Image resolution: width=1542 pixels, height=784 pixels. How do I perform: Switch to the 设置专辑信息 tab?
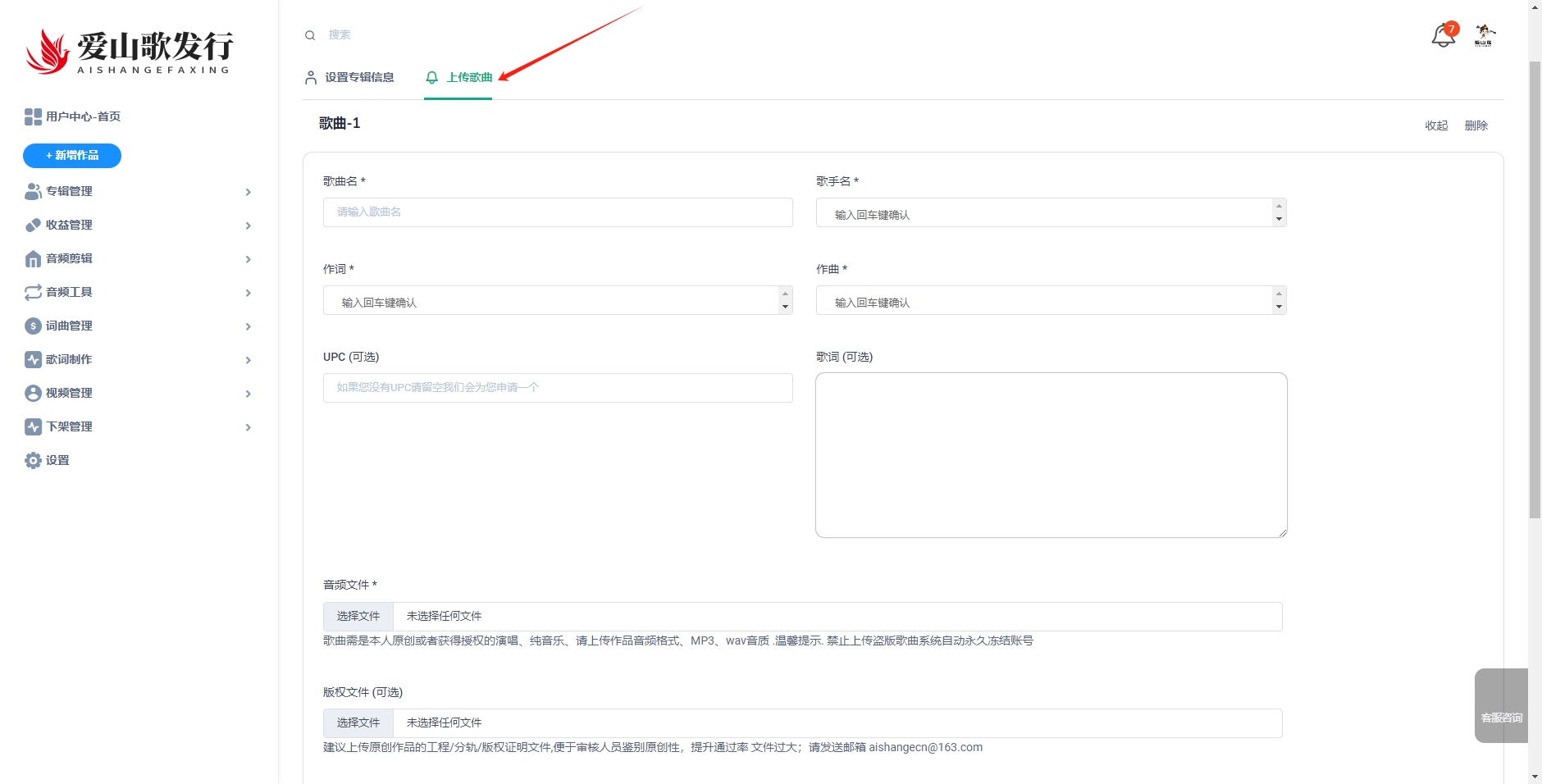coord(349,77)
